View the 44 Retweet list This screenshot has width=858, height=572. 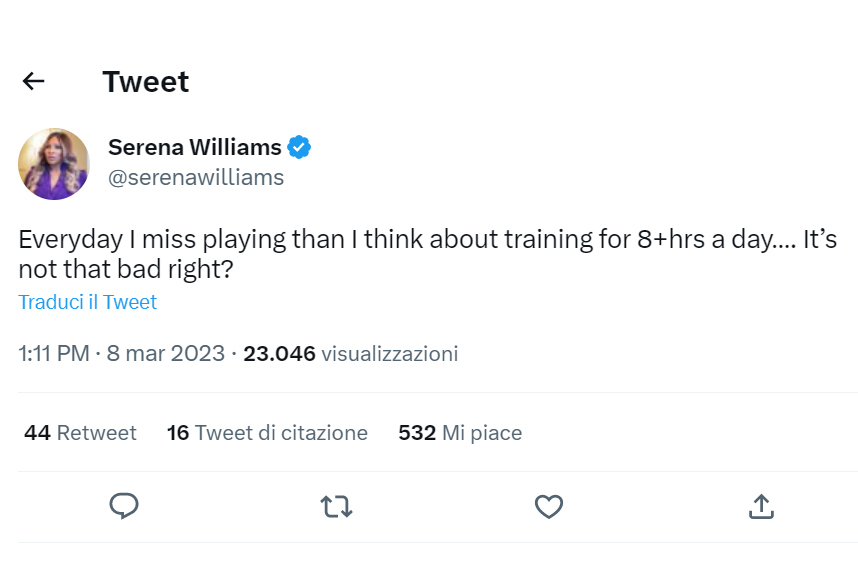click(80, 433)
